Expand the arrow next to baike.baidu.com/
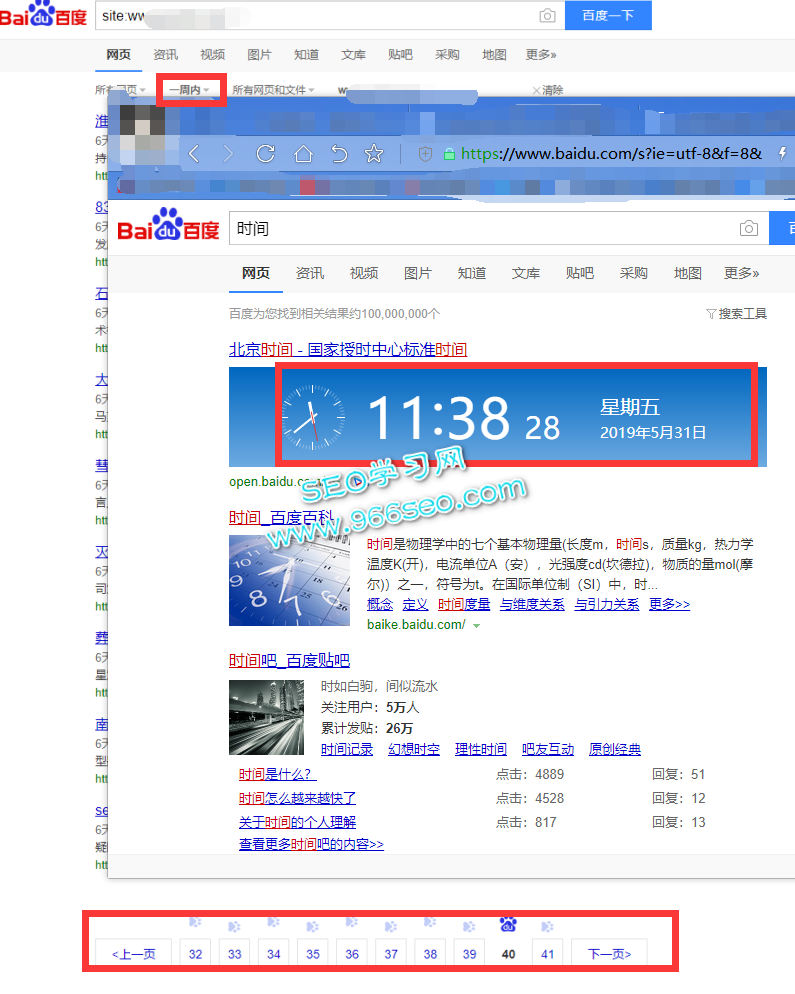Screen dimensions: 795x994 click(476, 626)
